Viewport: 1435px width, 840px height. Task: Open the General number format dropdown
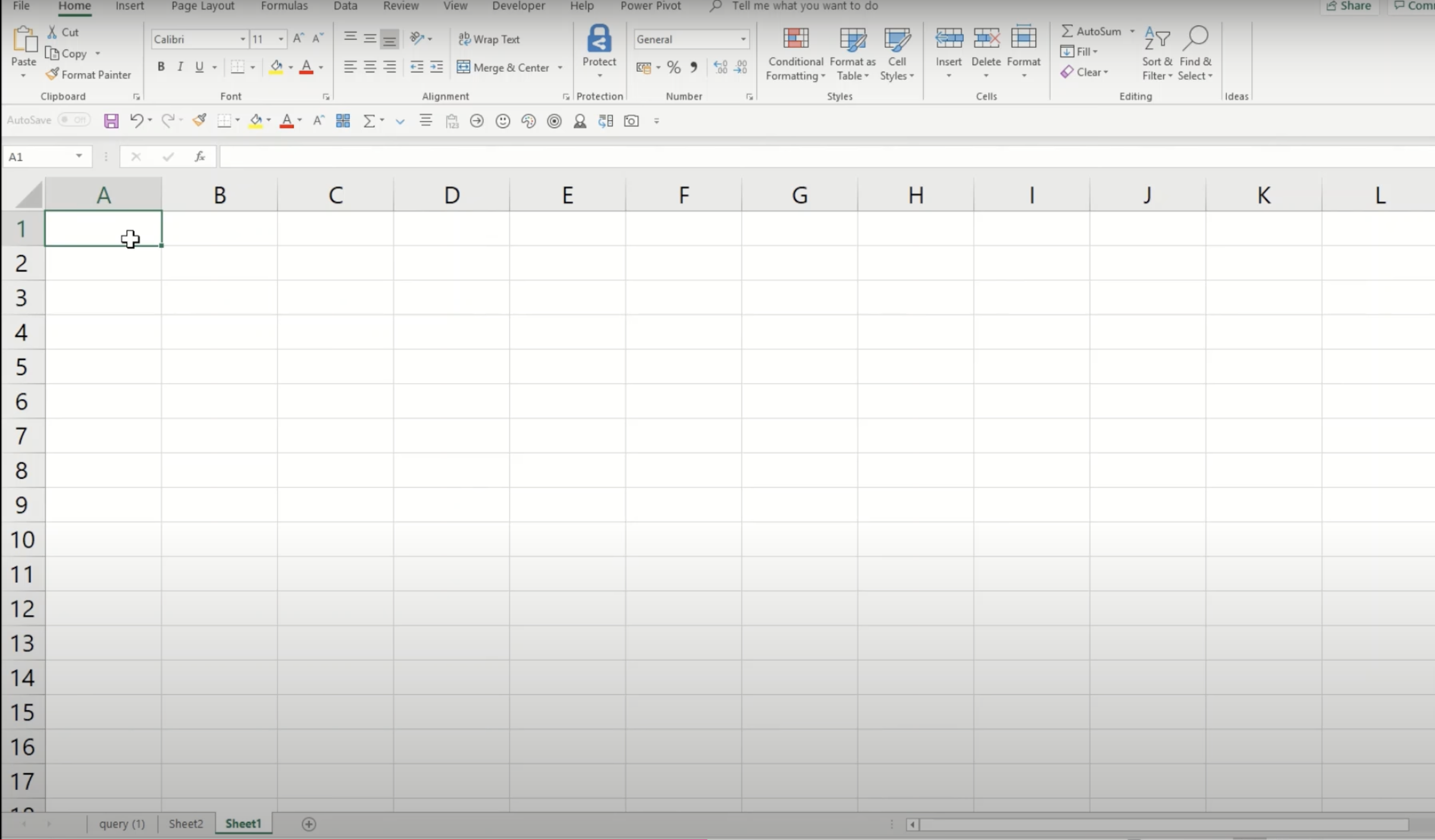(743, 39)
